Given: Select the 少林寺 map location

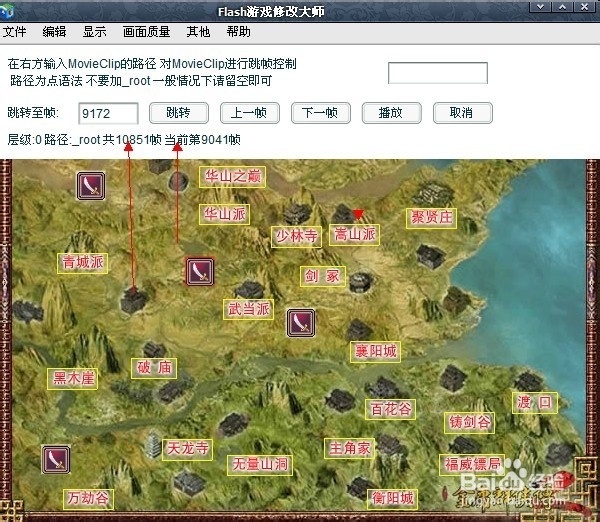Looking at the screenshot, I should (297, 237).
